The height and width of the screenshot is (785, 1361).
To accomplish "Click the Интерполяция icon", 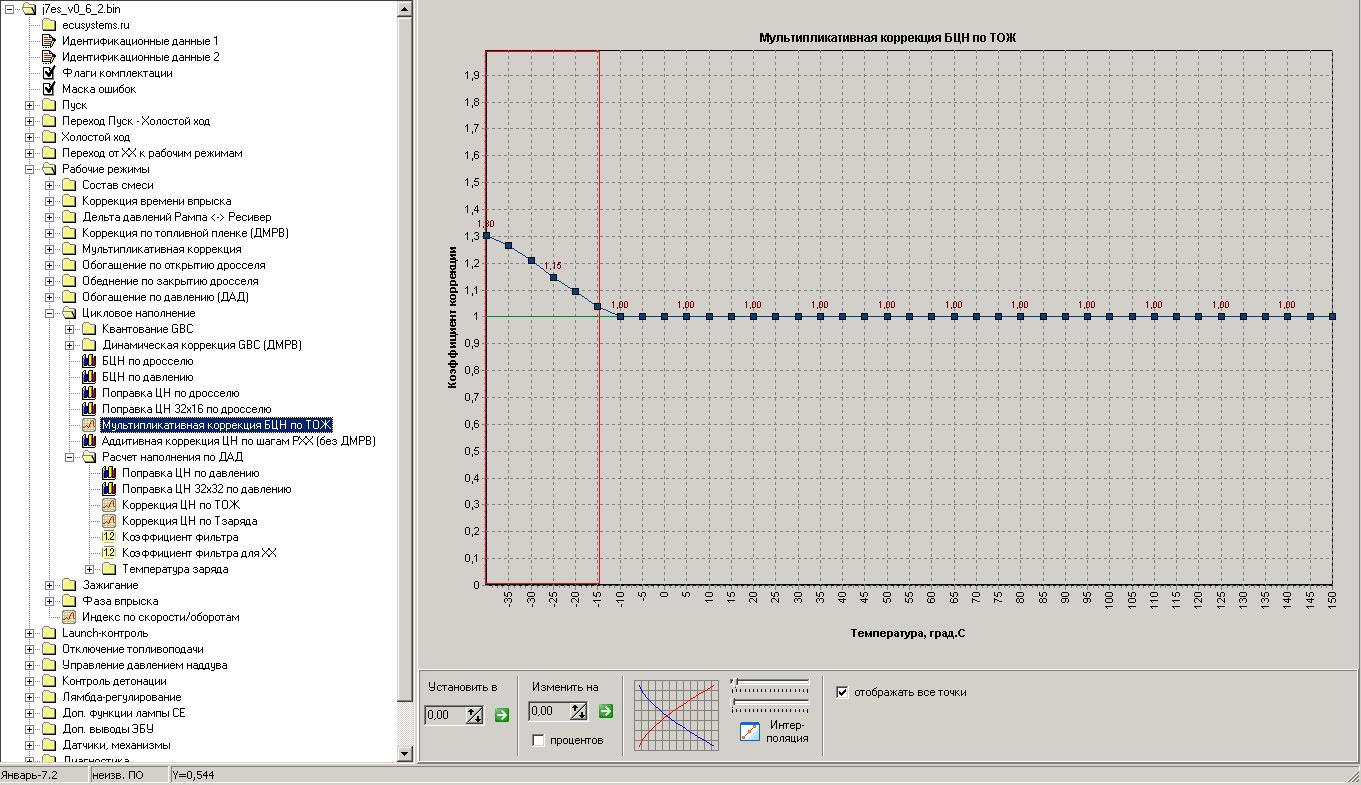I will [x=750, y=732].
